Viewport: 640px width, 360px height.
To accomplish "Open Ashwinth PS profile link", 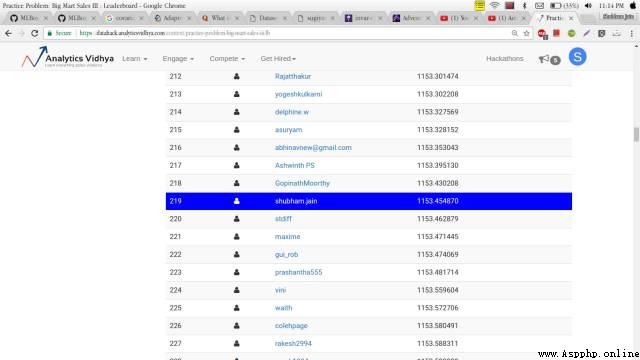I will pyautogui.click(x=295, y=165).
